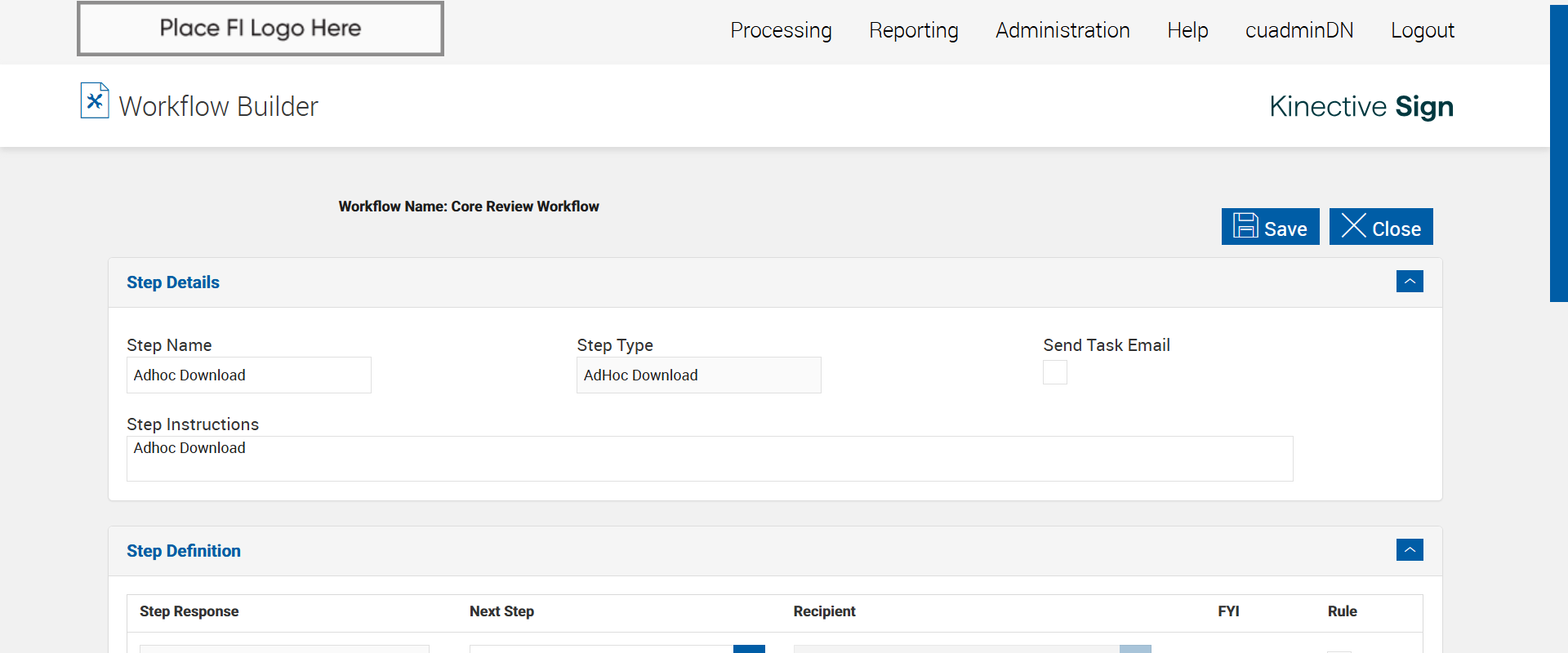Click the Step Details heading

[173, 282]
